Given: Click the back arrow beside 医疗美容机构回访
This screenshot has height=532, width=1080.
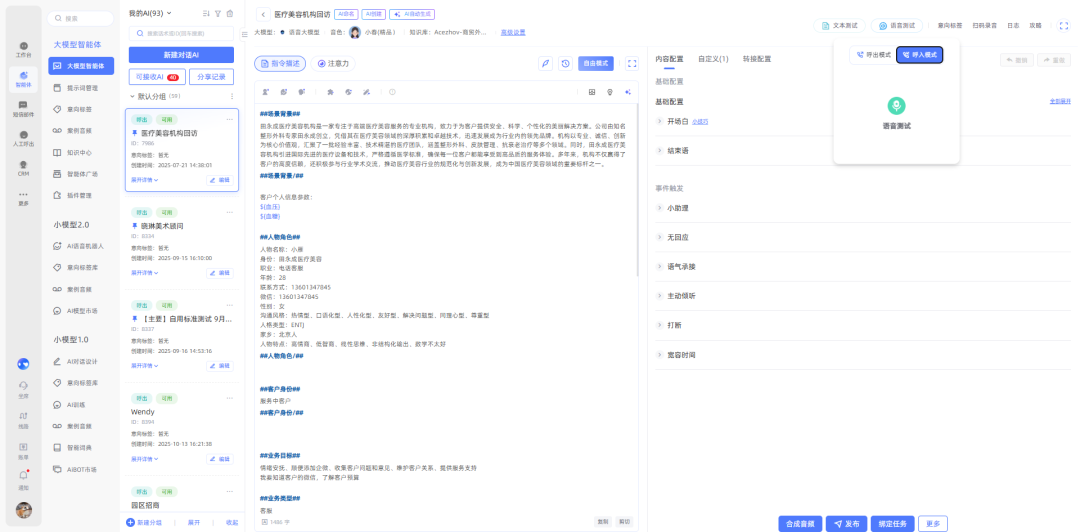Looking at the screenshot, I should [x=262, y=15].
